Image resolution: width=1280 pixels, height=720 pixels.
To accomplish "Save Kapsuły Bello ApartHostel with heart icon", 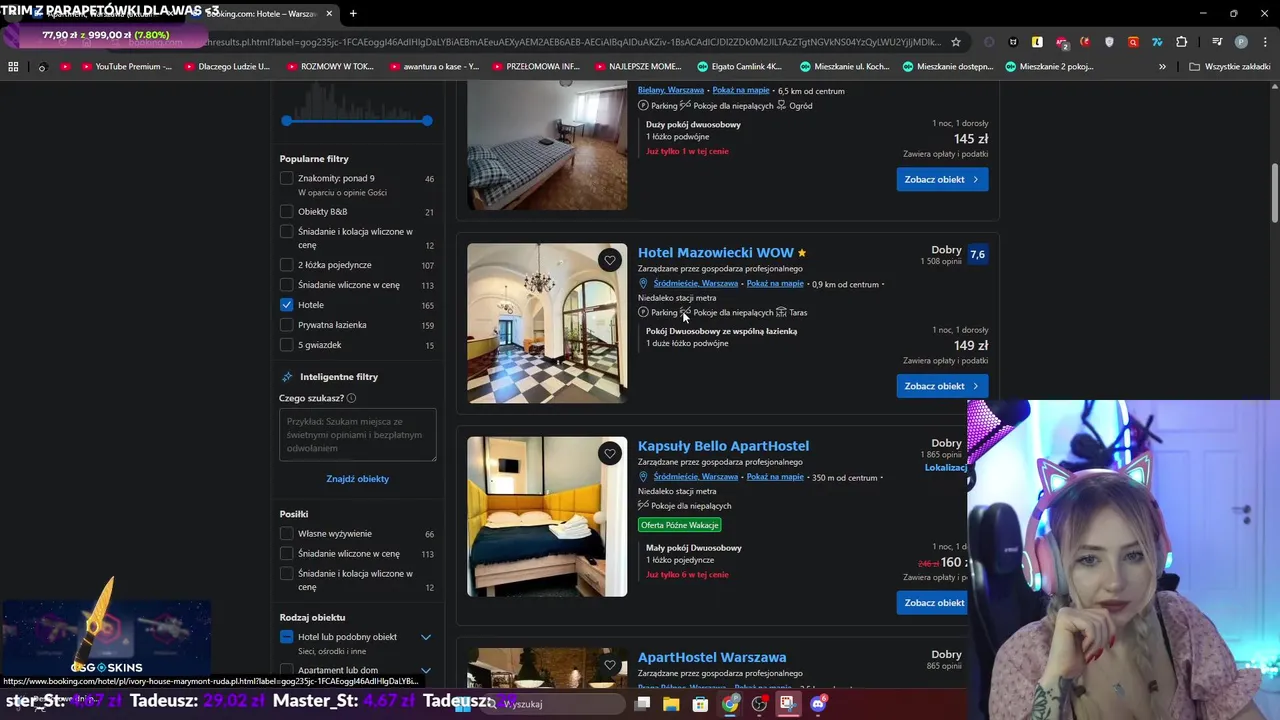I will coord(610,453).
